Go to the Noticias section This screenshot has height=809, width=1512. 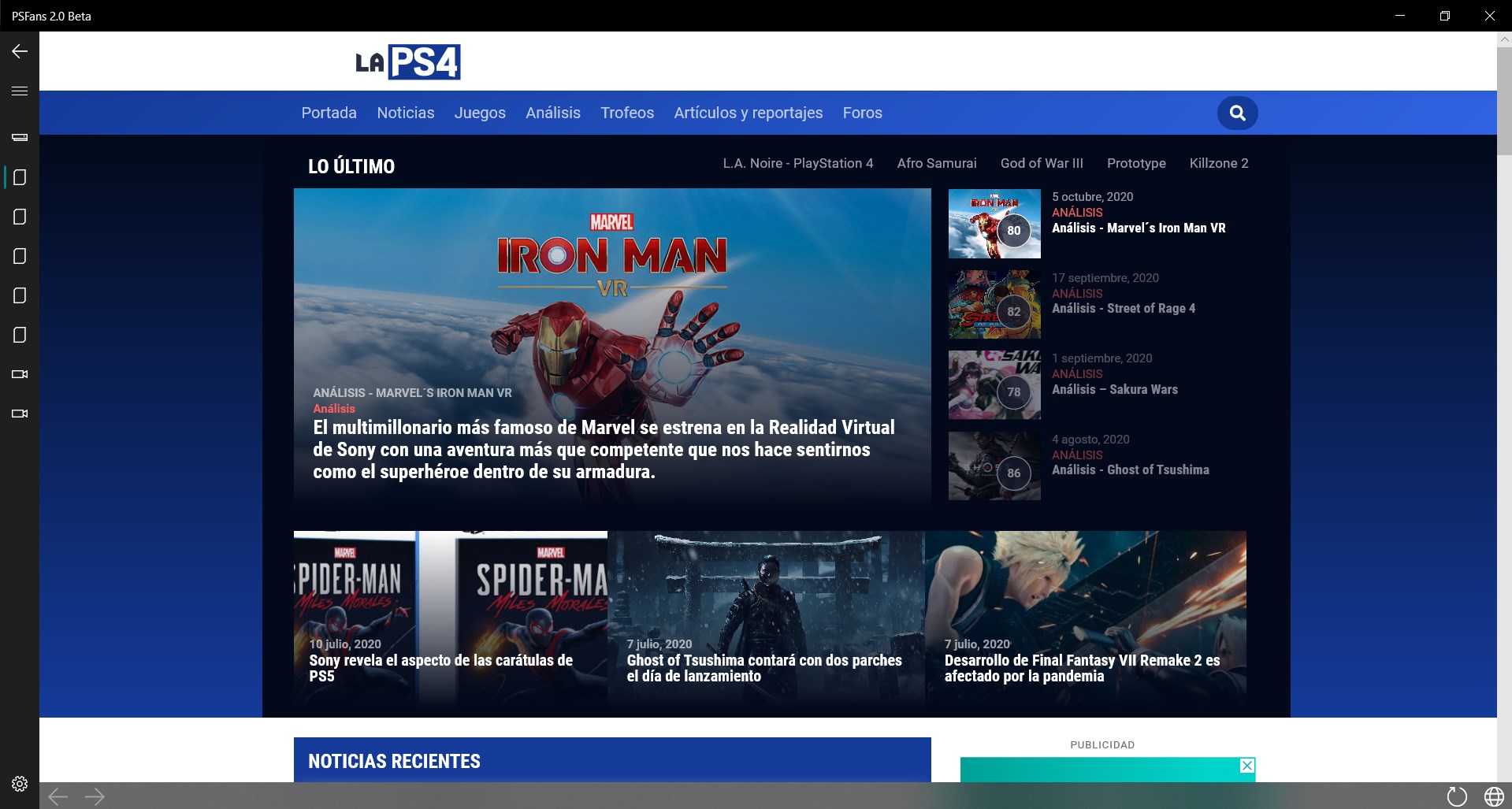coord(405,113)
